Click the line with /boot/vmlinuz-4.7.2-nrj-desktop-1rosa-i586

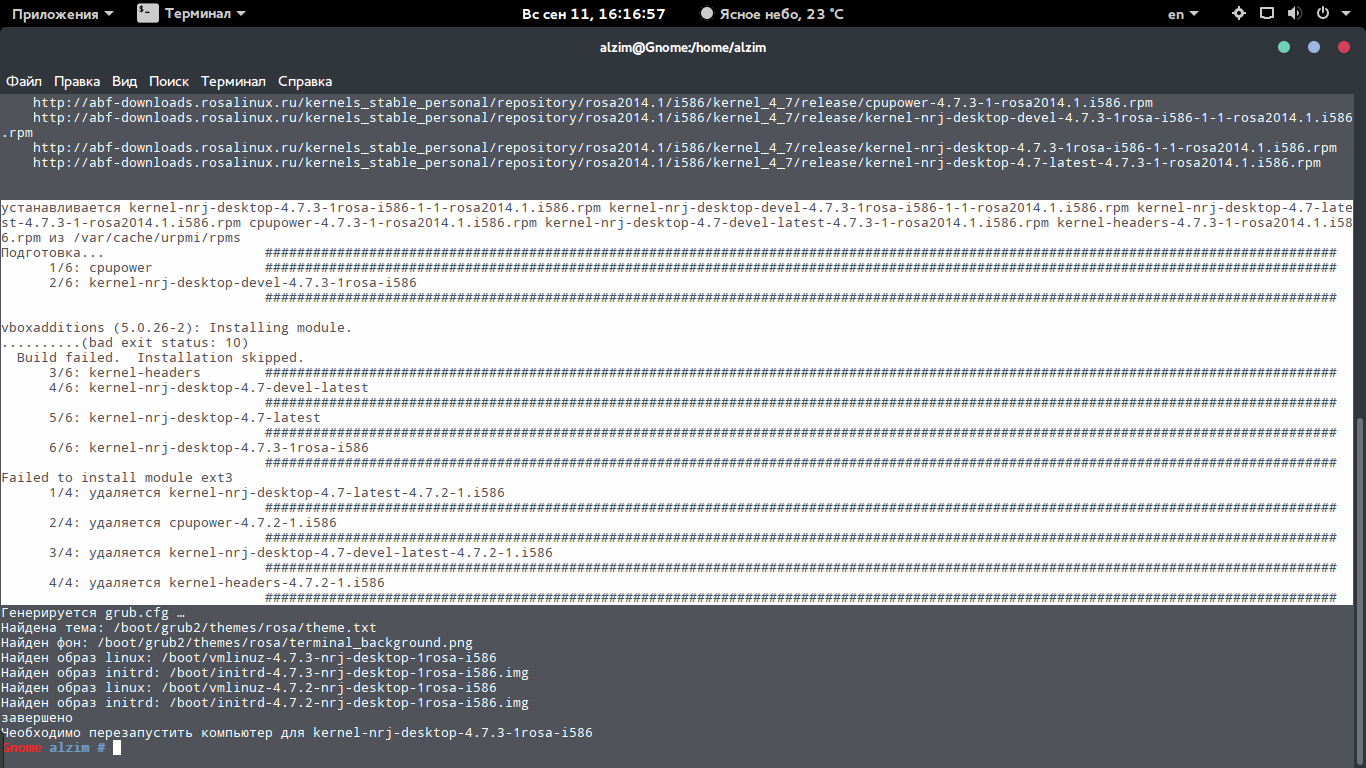tap(249, 688)
